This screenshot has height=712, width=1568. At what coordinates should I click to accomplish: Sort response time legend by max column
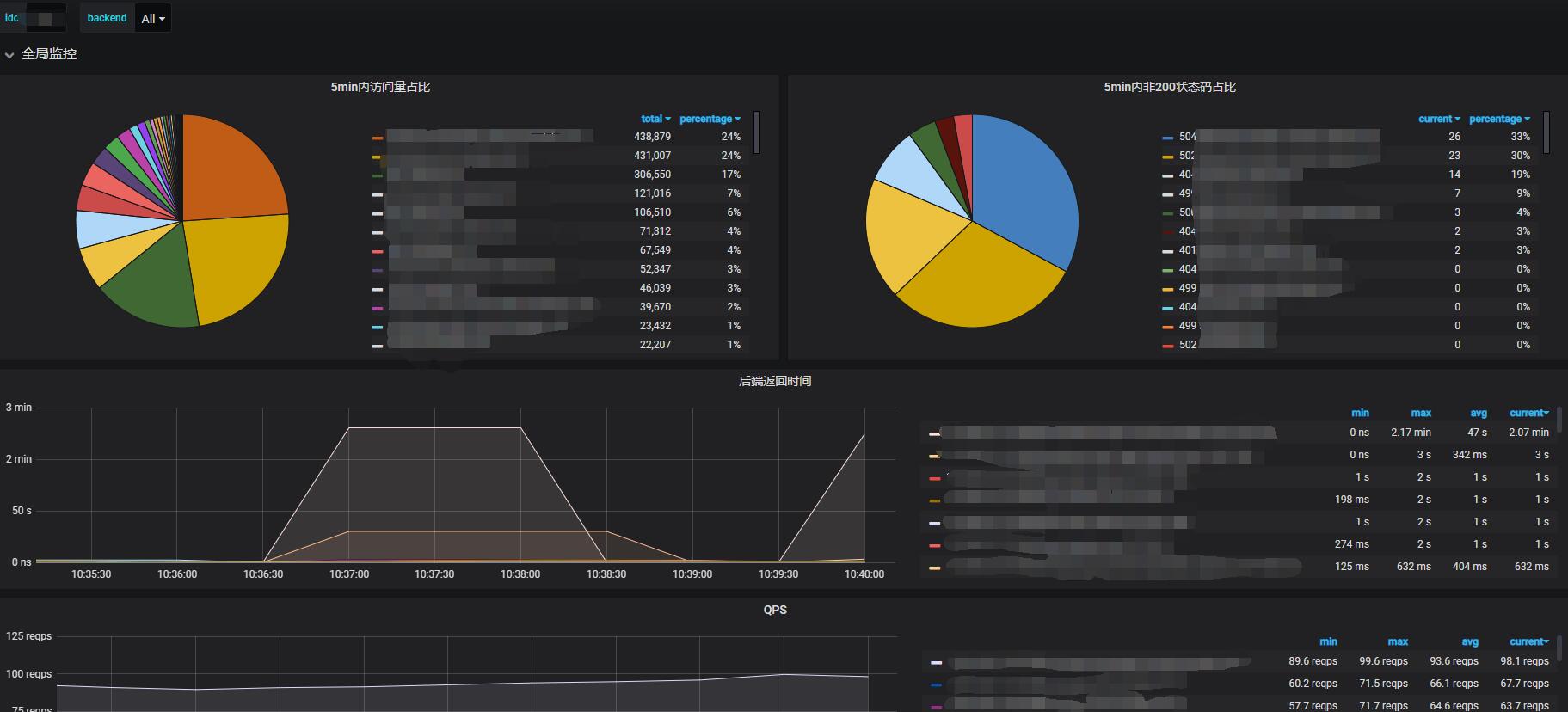coord(1421,413)
